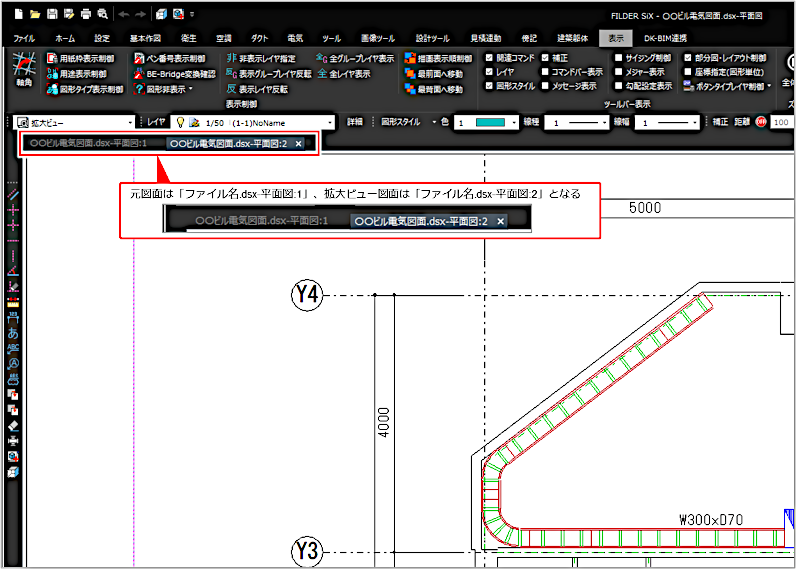796x569 pixels.
Task: Click the print icon in title bar
Action: [85, 15]
